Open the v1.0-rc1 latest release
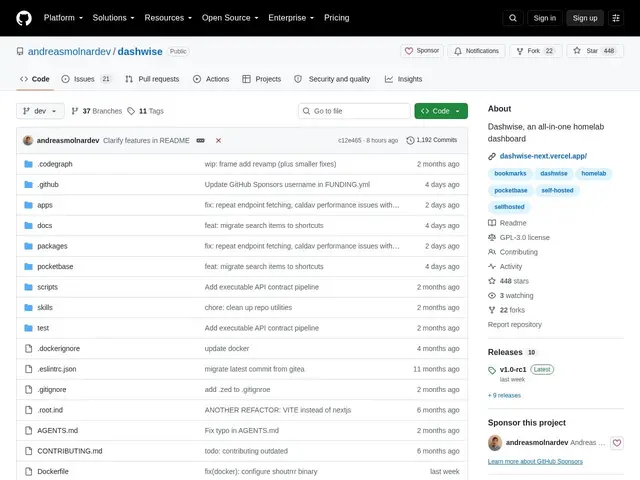The width and height of the screenshot is (640, 480). [513, 369]
